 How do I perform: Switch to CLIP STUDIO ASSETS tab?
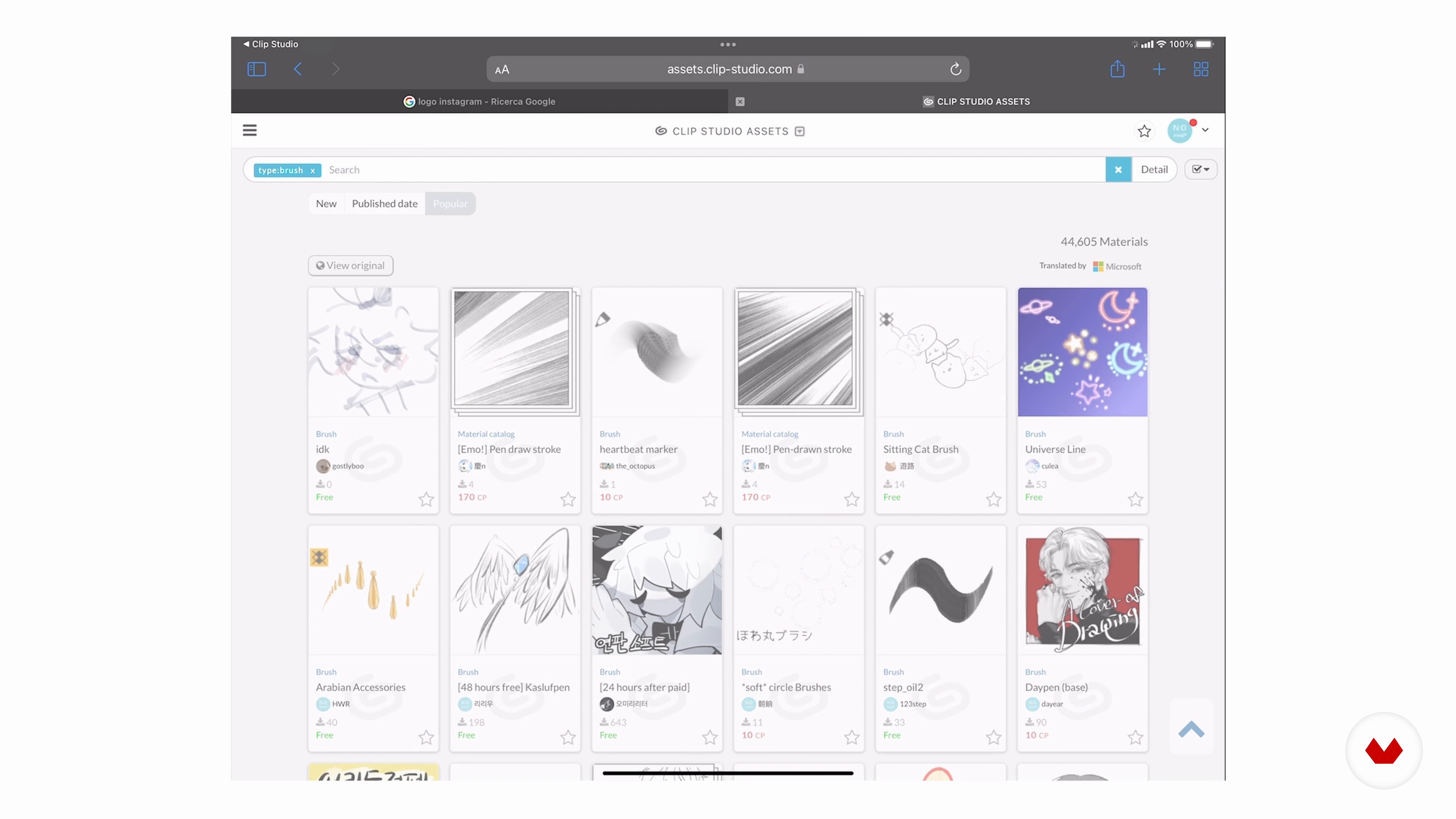click(x=976, y=102)
